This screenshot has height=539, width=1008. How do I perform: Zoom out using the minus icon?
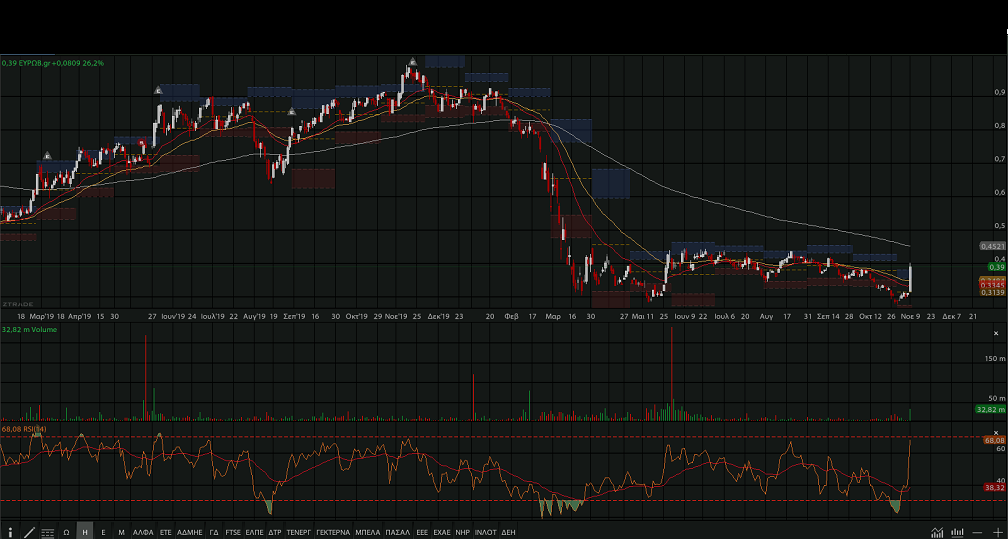click(977, 532)
